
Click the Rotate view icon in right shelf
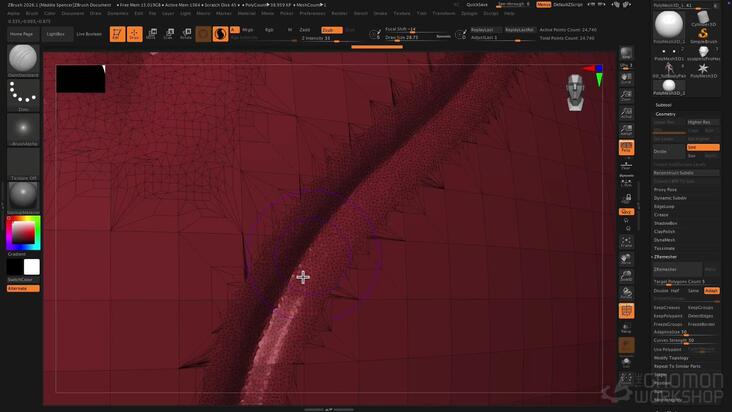[626, 293]
